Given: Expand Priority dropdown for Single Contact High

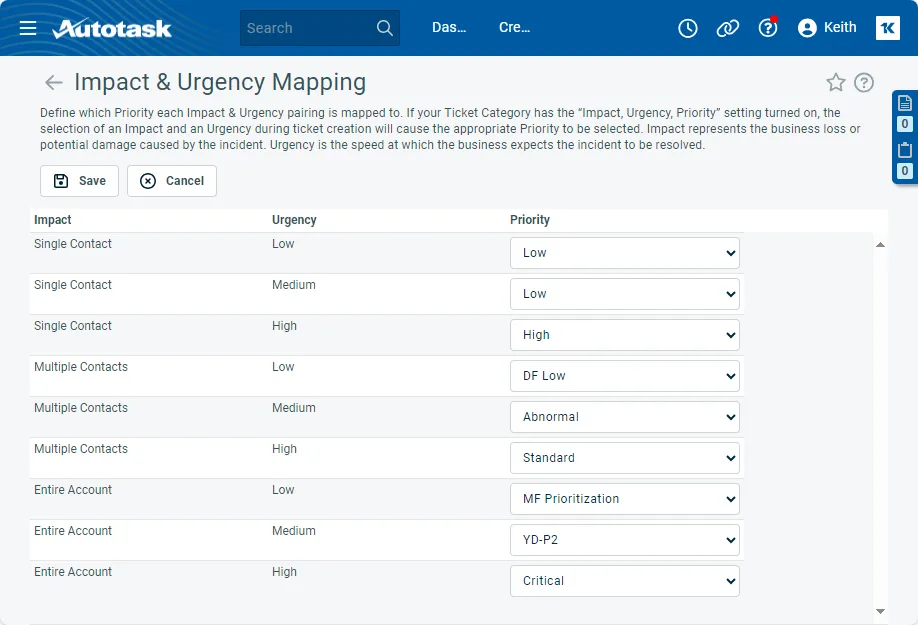Looking at the screenshot, I should 625,335.
